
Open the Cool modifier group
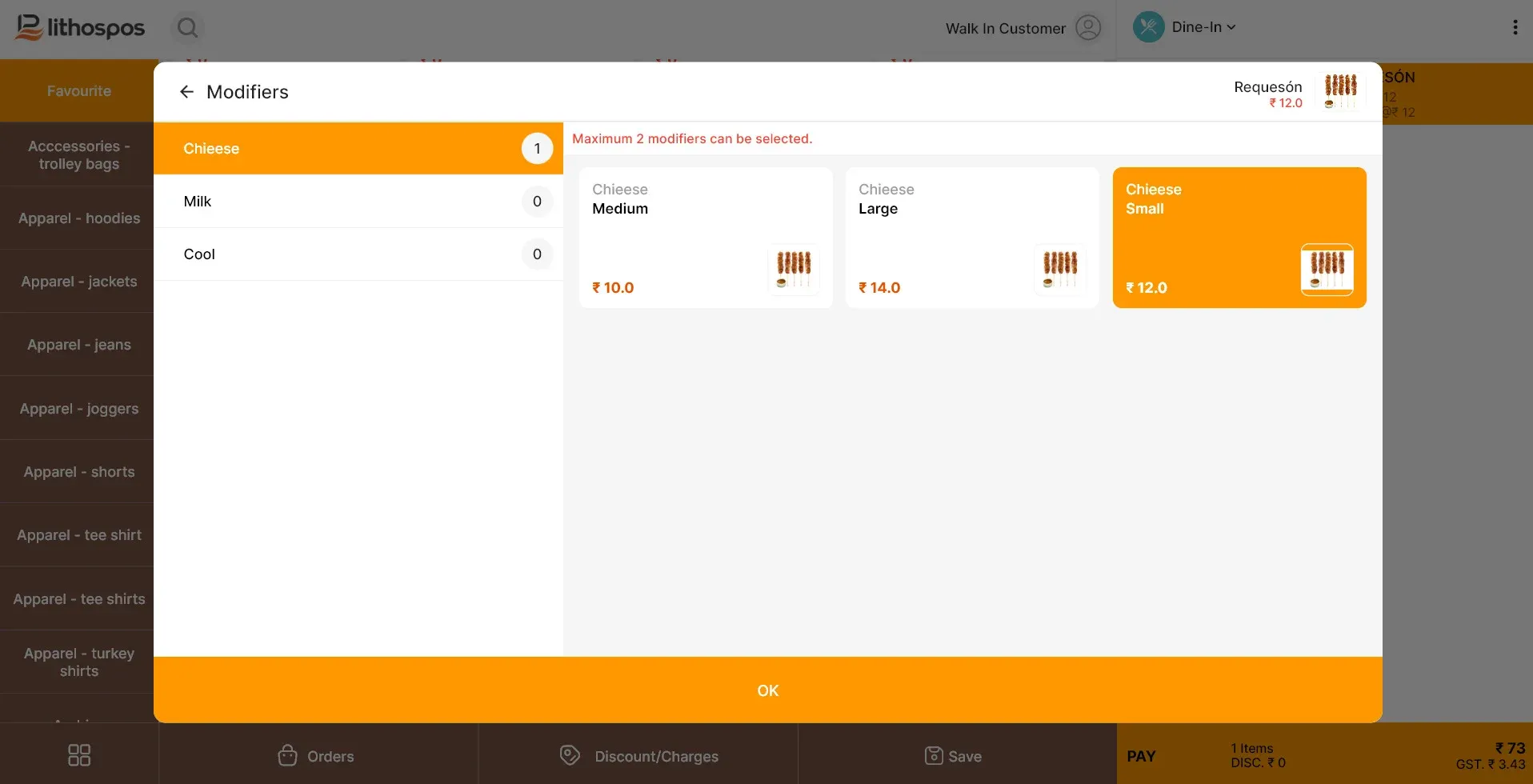pyautogui.click(x=358, y=254)
